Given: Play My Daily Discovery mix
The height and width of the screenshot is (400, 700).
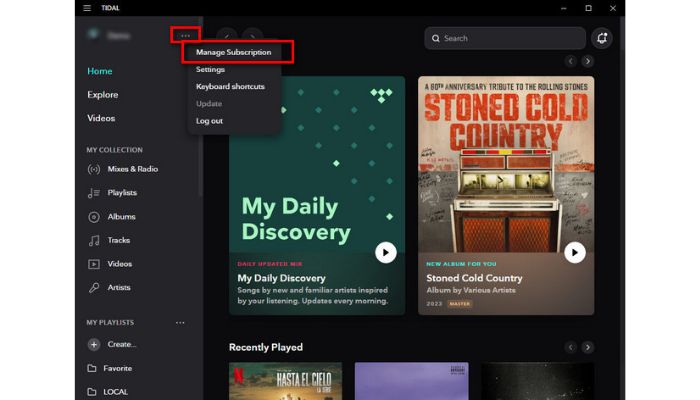Looking at the screenshot, I should coord(386,253).
